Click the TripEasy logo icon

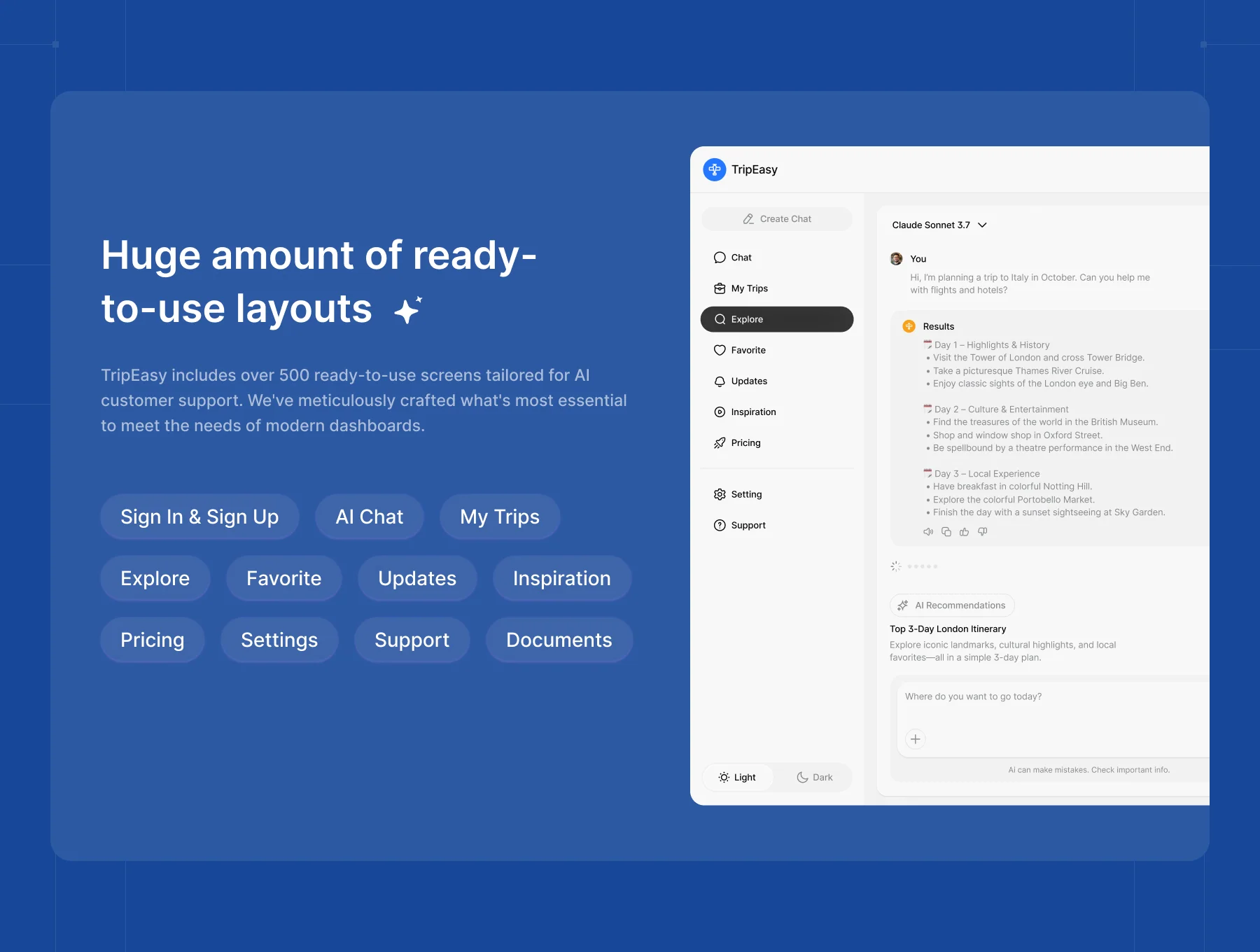click(714, 169)
